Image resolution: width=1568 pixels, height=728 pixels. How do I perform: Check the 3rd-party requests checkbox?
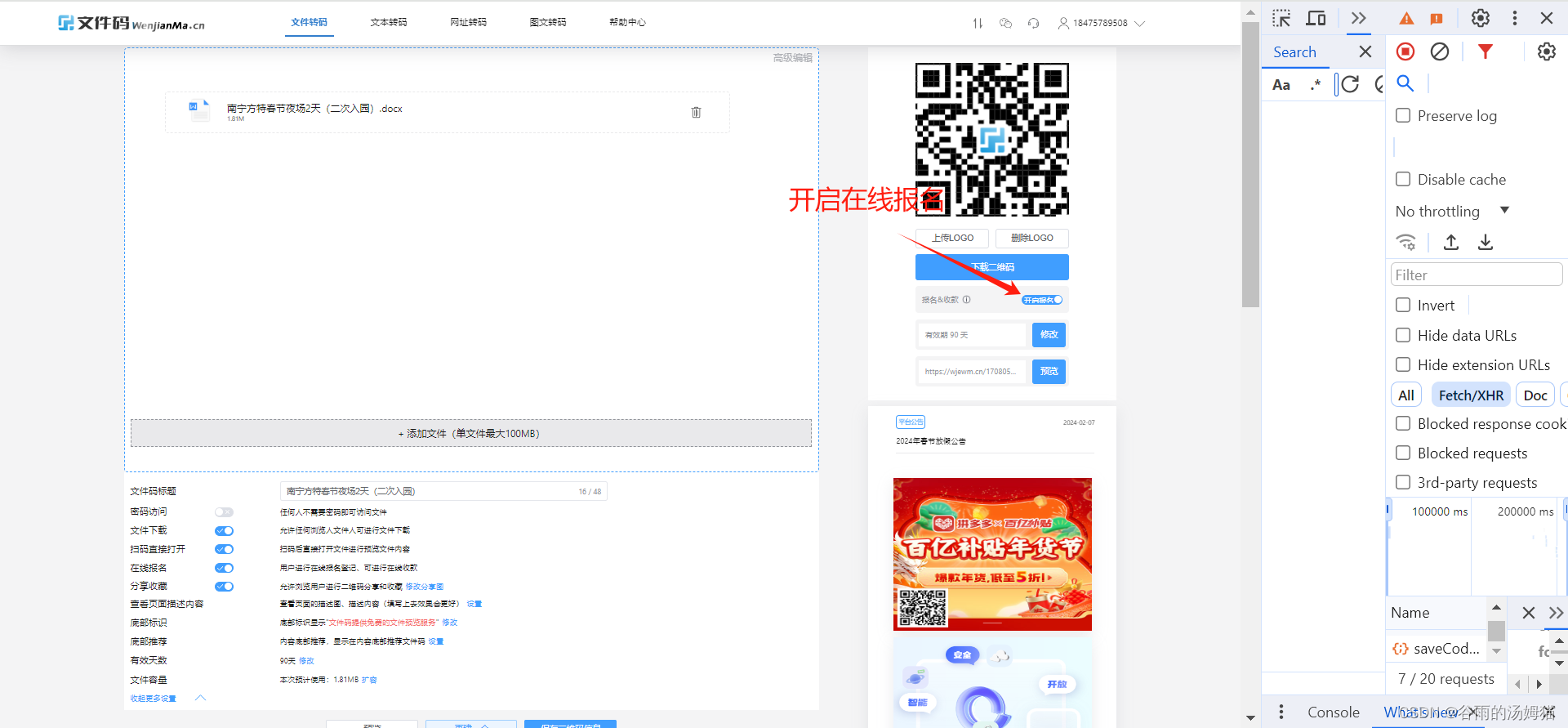click(x=1403, y=482)
